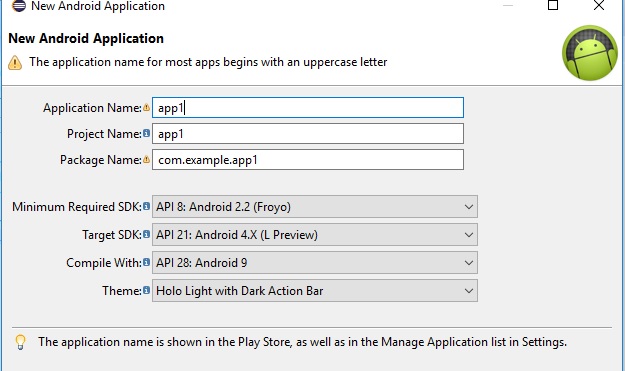Click the lightbulb tip icon
Viewport: 625px width, 371px height.
tap(20, 342)
